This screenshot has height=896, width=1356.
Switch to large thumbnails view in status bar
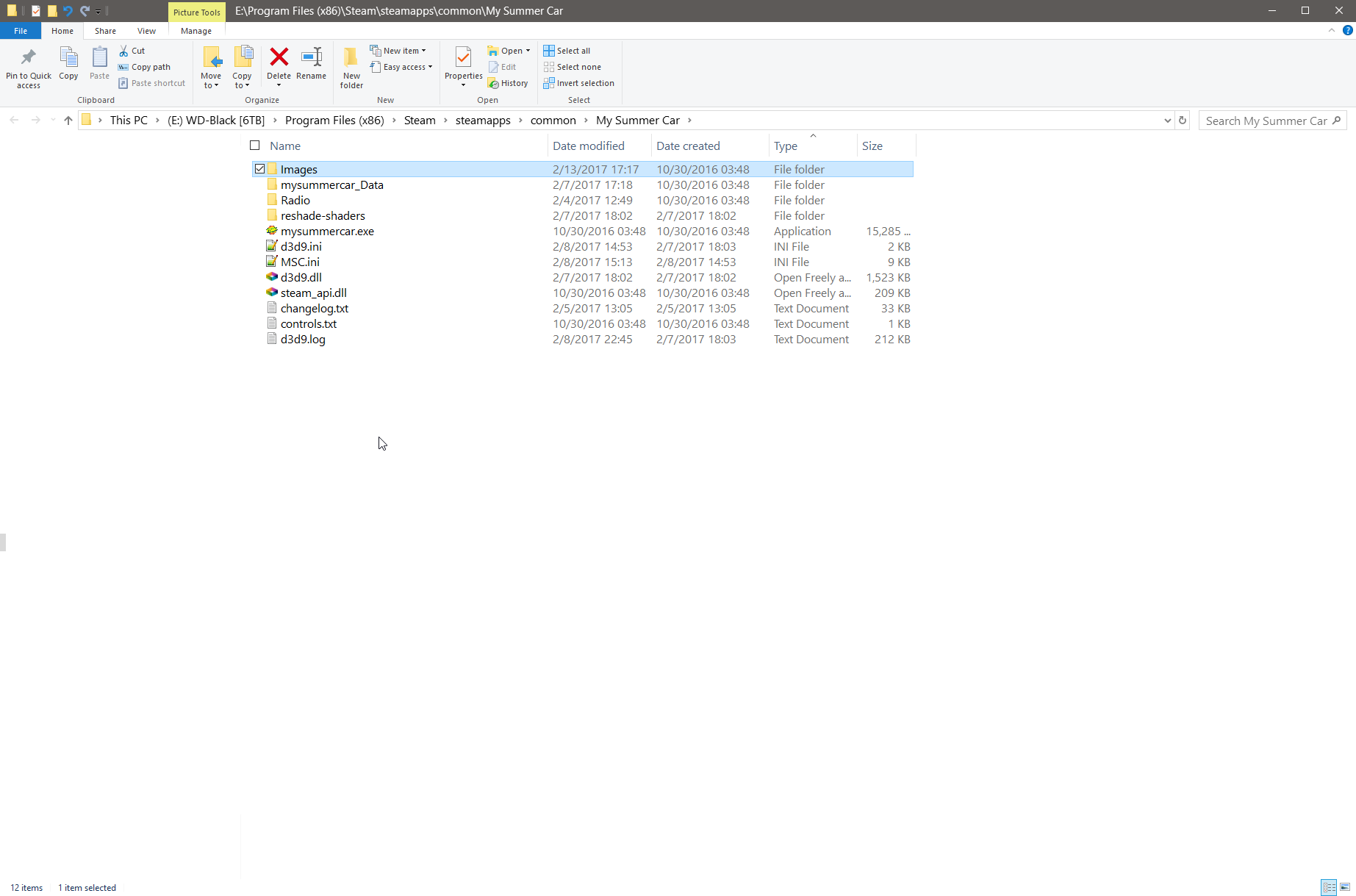tap(1345, 887)
